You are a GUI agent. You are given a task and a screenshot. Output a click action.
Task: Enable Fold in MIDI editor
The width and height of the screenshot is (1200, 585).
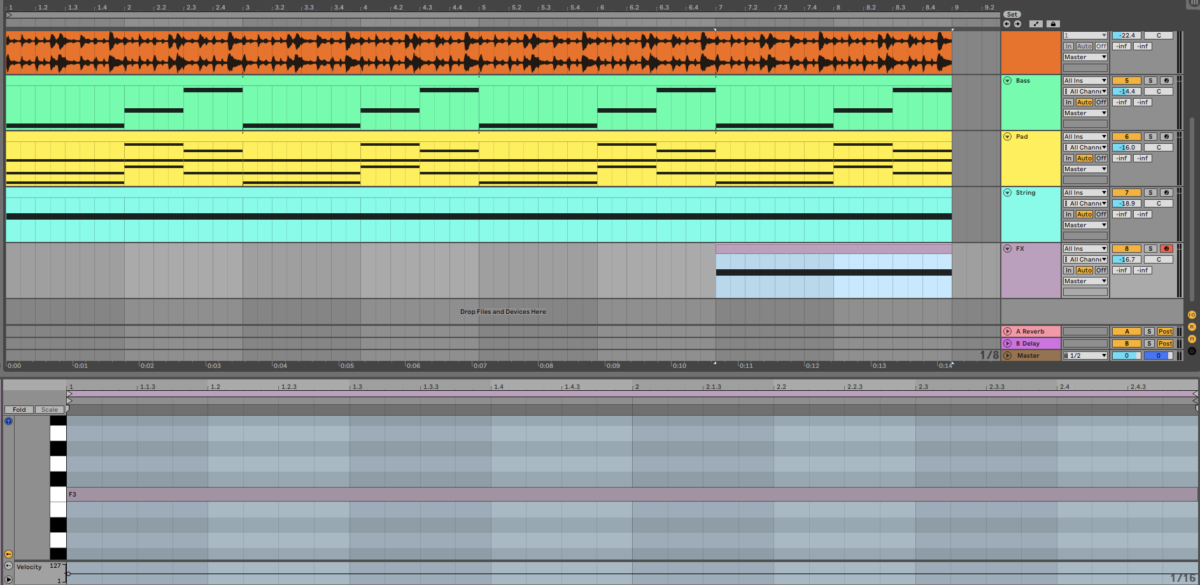tap(19, 410)
